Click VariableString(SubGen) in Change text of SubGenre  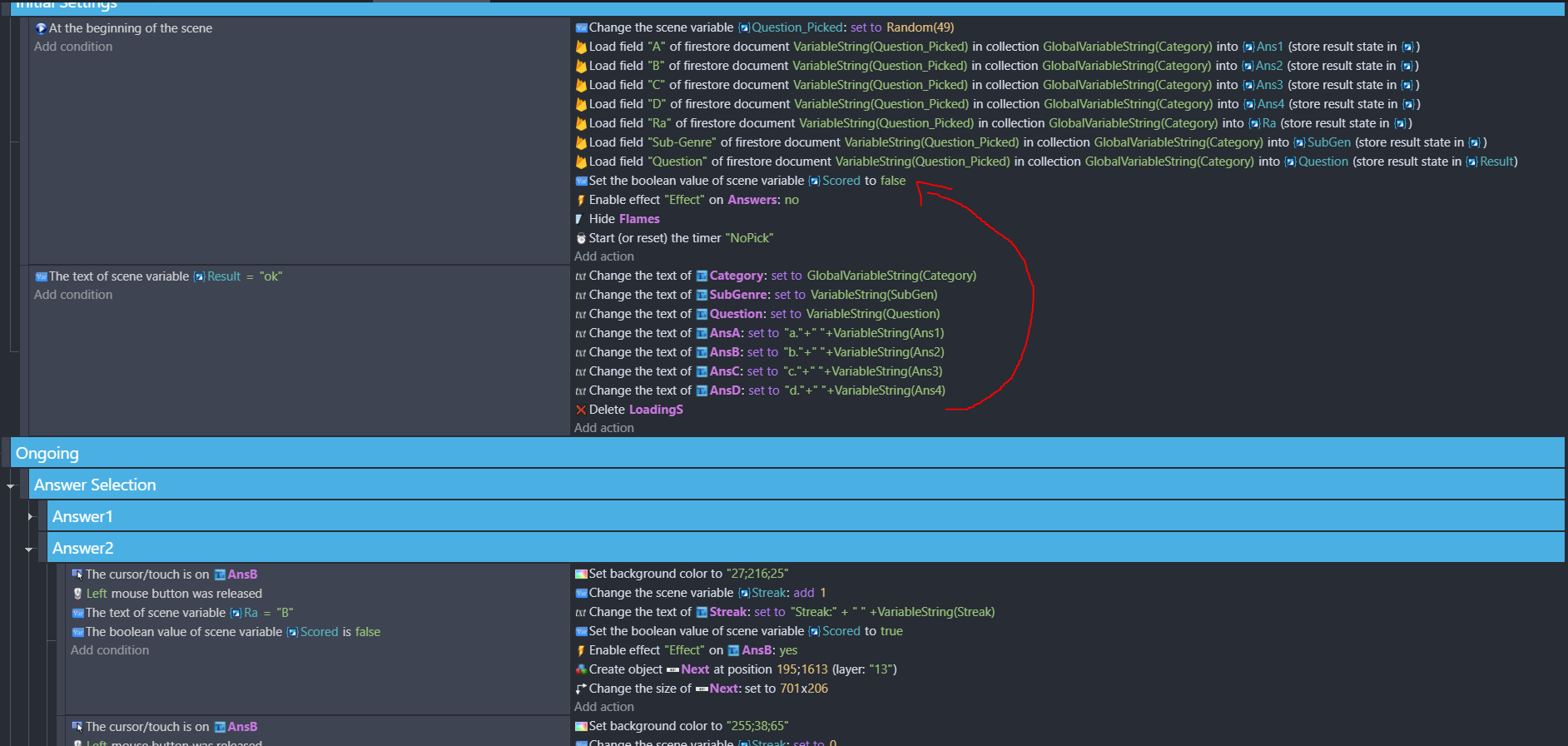[874, 296]
